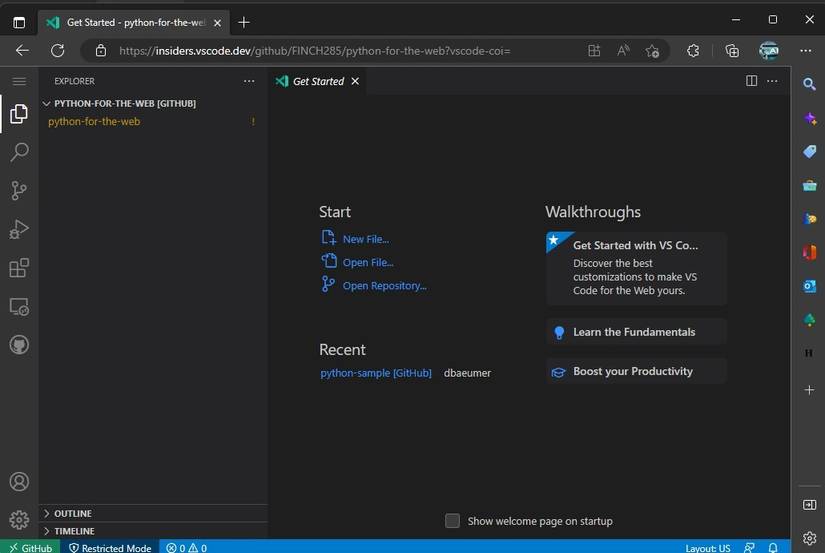Open Edge sidebar Microsoft 365 icon
Screen dimensions: 825x553
810,252
